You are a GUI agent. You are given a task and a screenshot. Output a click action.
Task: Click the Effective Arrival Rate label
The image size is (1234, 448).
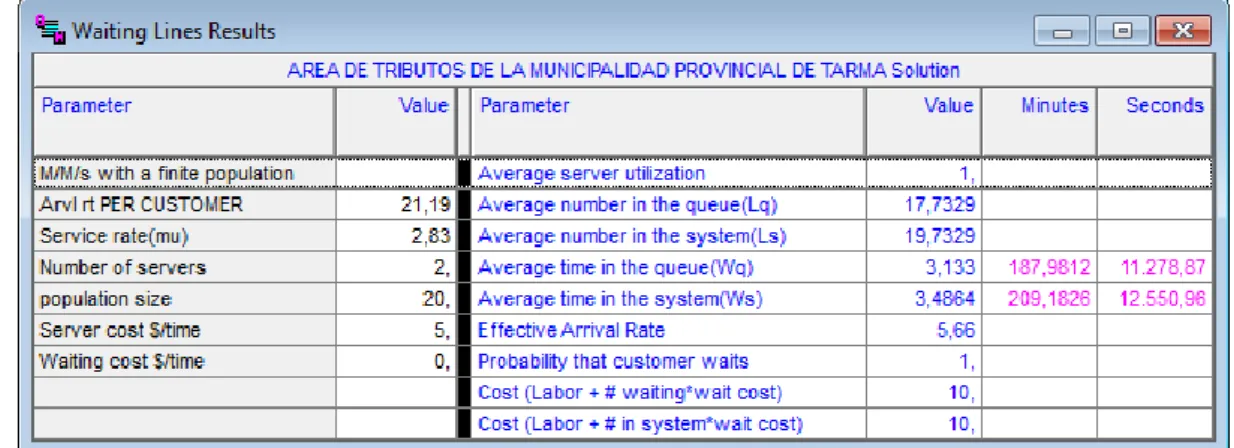click(571, 330)
